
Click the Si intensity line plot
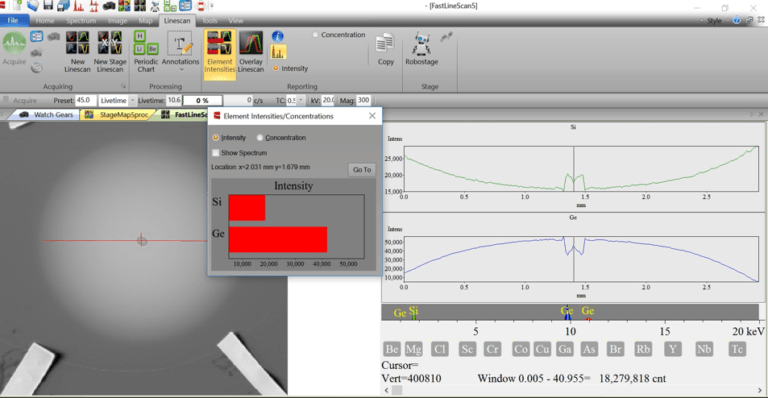(x=581, y=169)
